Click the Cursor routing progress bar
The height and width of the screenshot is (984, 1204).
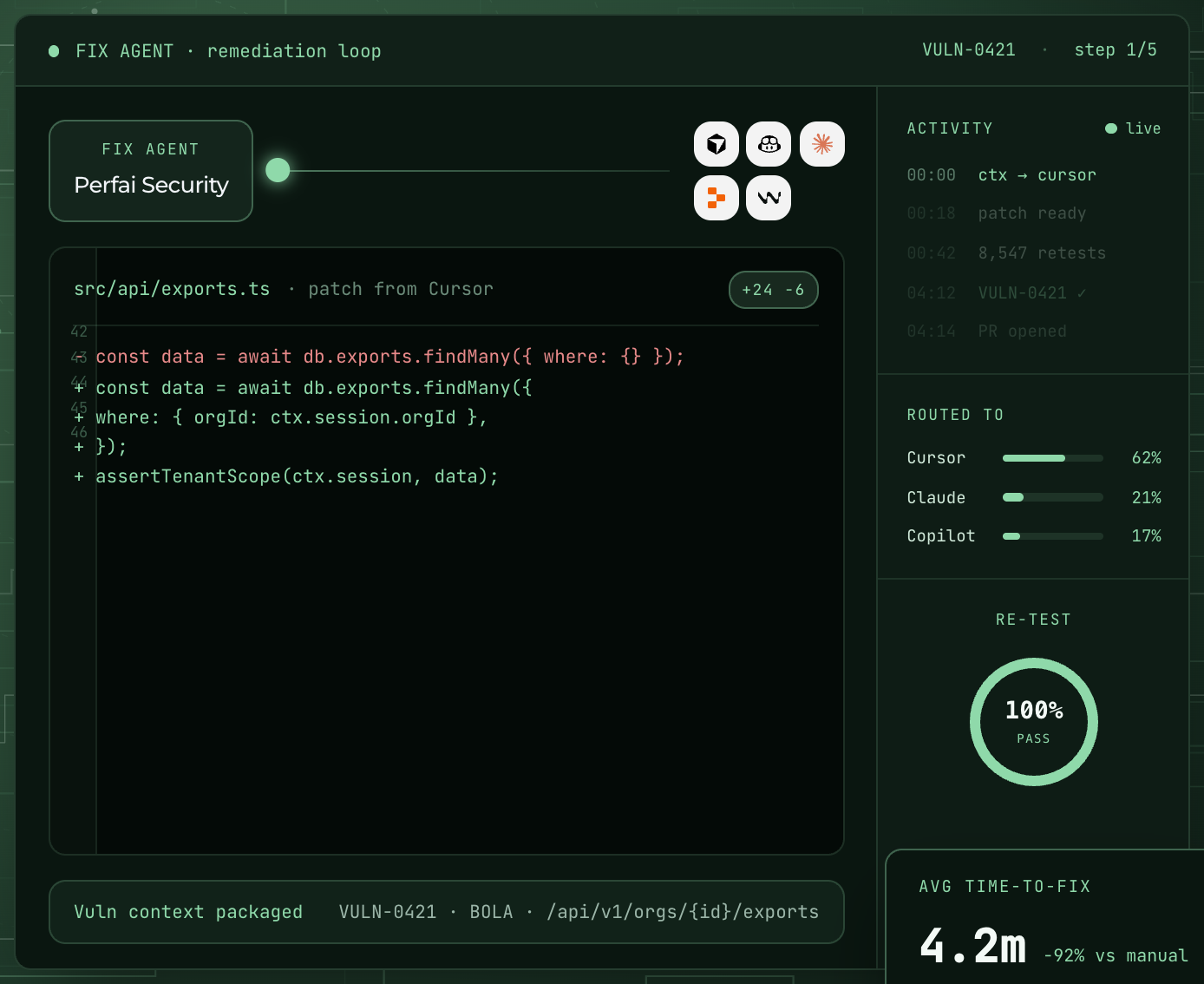pos(1053,458)
